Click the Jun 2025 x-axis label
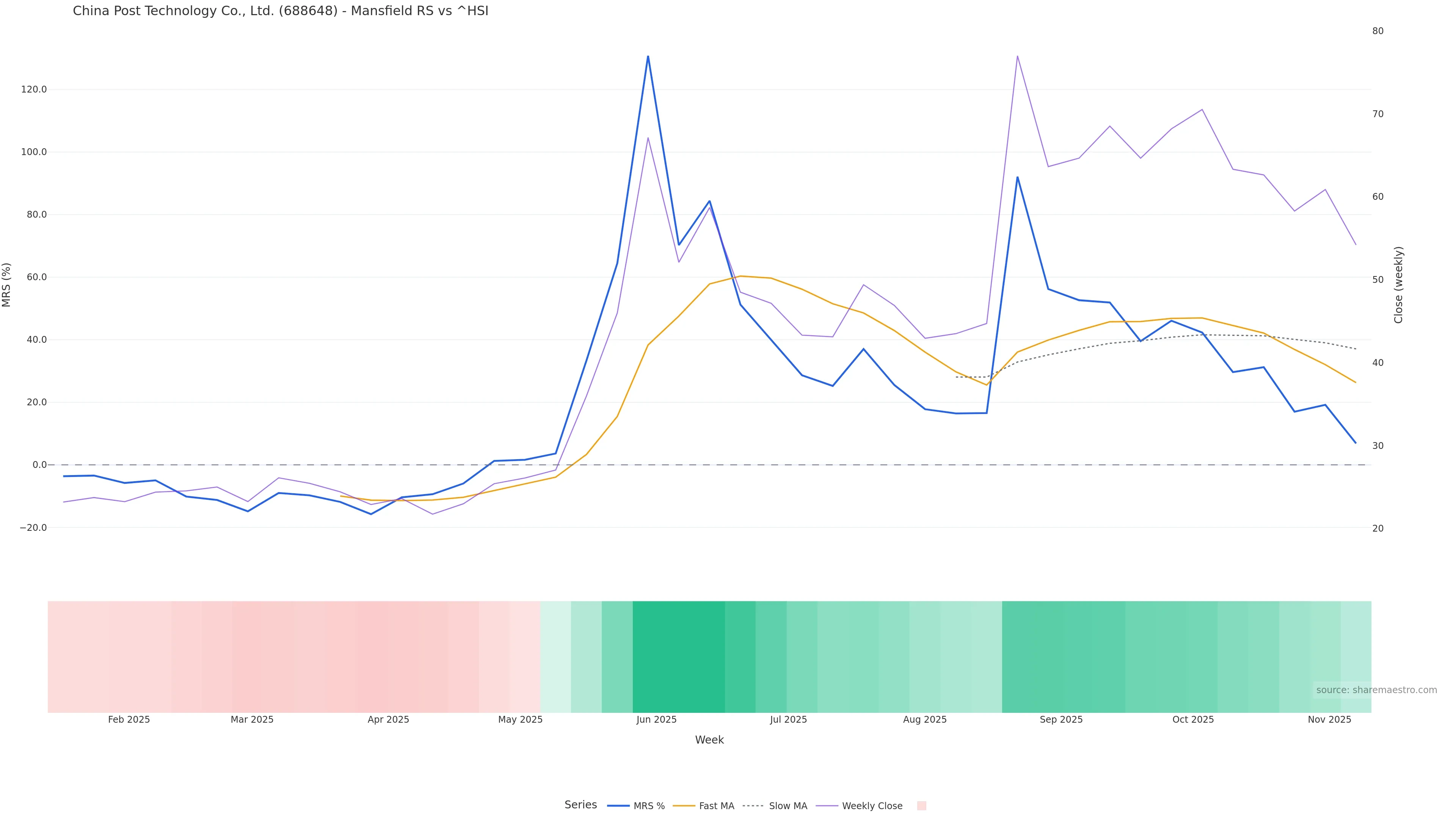Image resolution: width=1456 pixels, height=819 pixels. (x=656, y=720)
